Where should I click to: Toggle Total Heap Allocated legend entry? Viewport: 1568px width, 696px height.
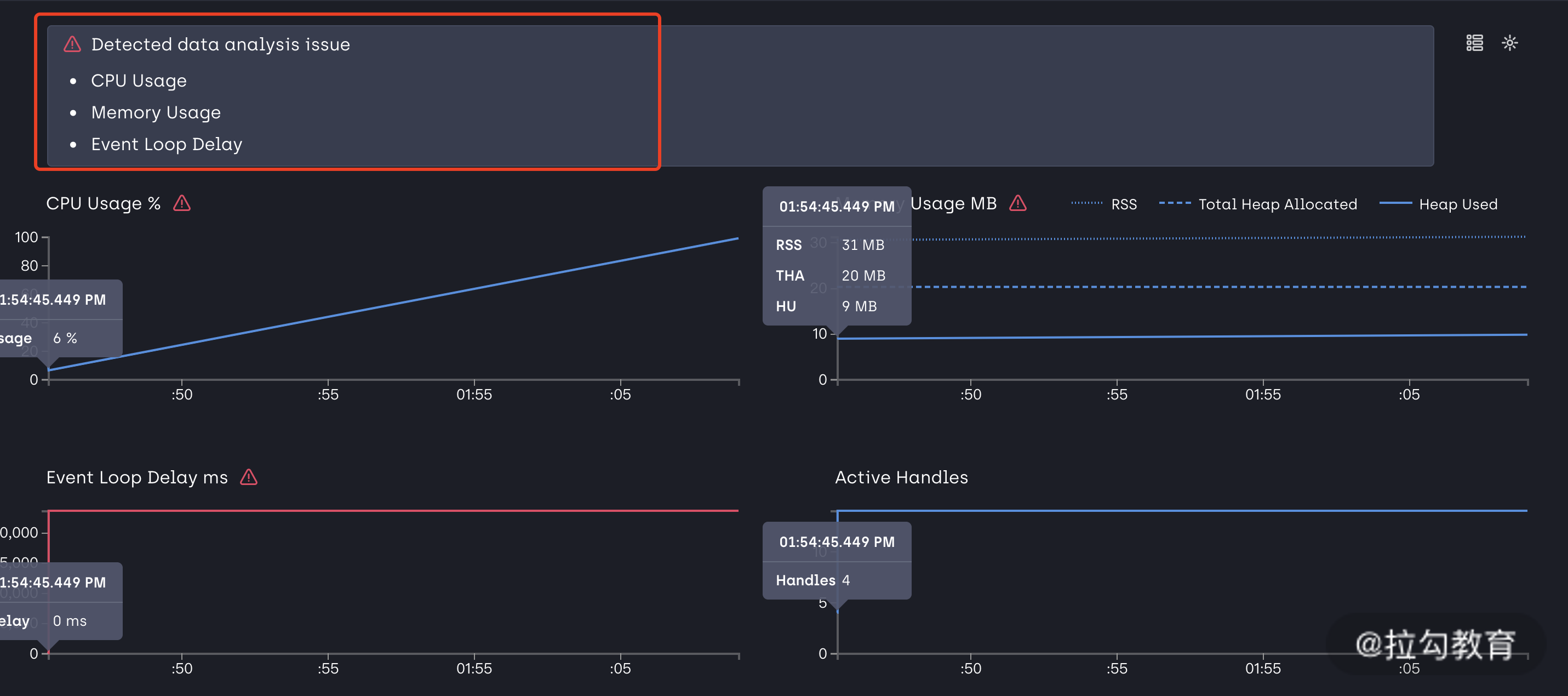tap(1277, 204)
